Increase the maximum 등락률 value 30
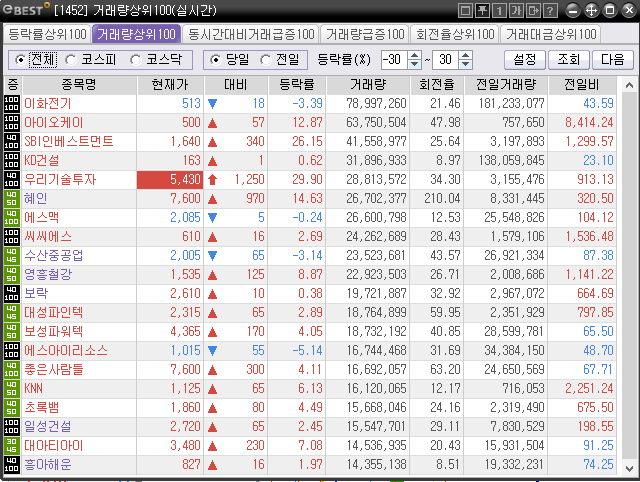Screen dimensions: 640x482 (466, 56)
